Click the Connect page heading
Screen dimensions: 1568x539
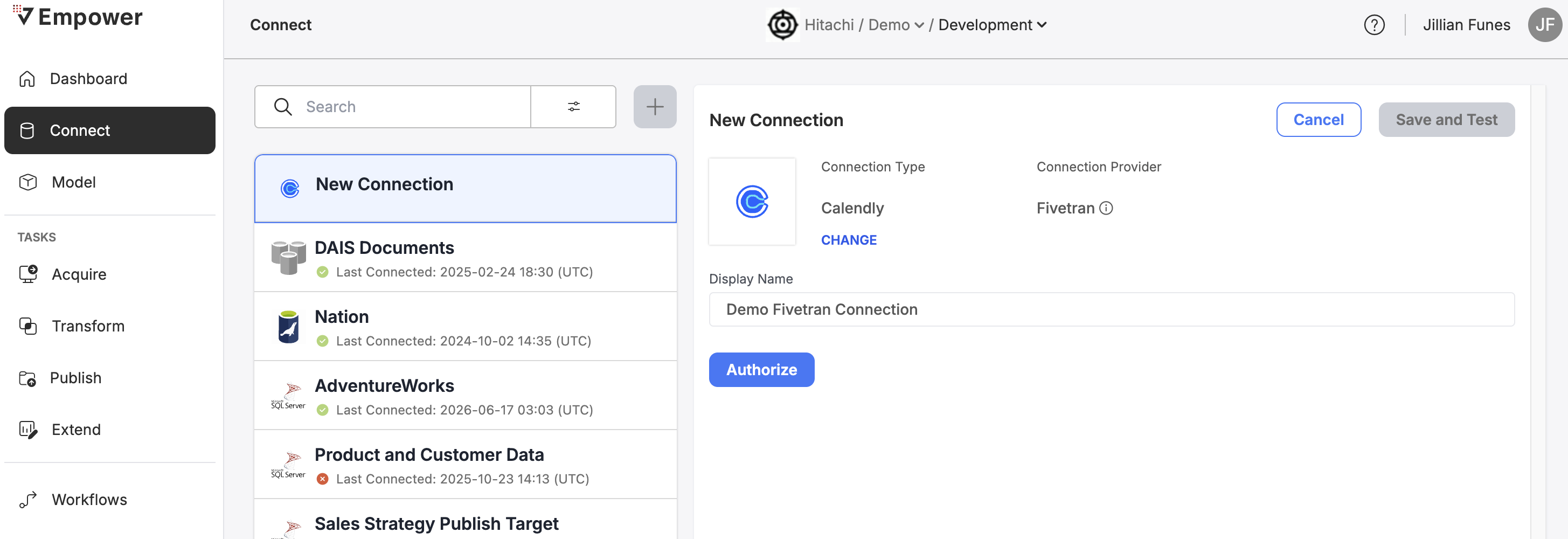coord(281,25)
